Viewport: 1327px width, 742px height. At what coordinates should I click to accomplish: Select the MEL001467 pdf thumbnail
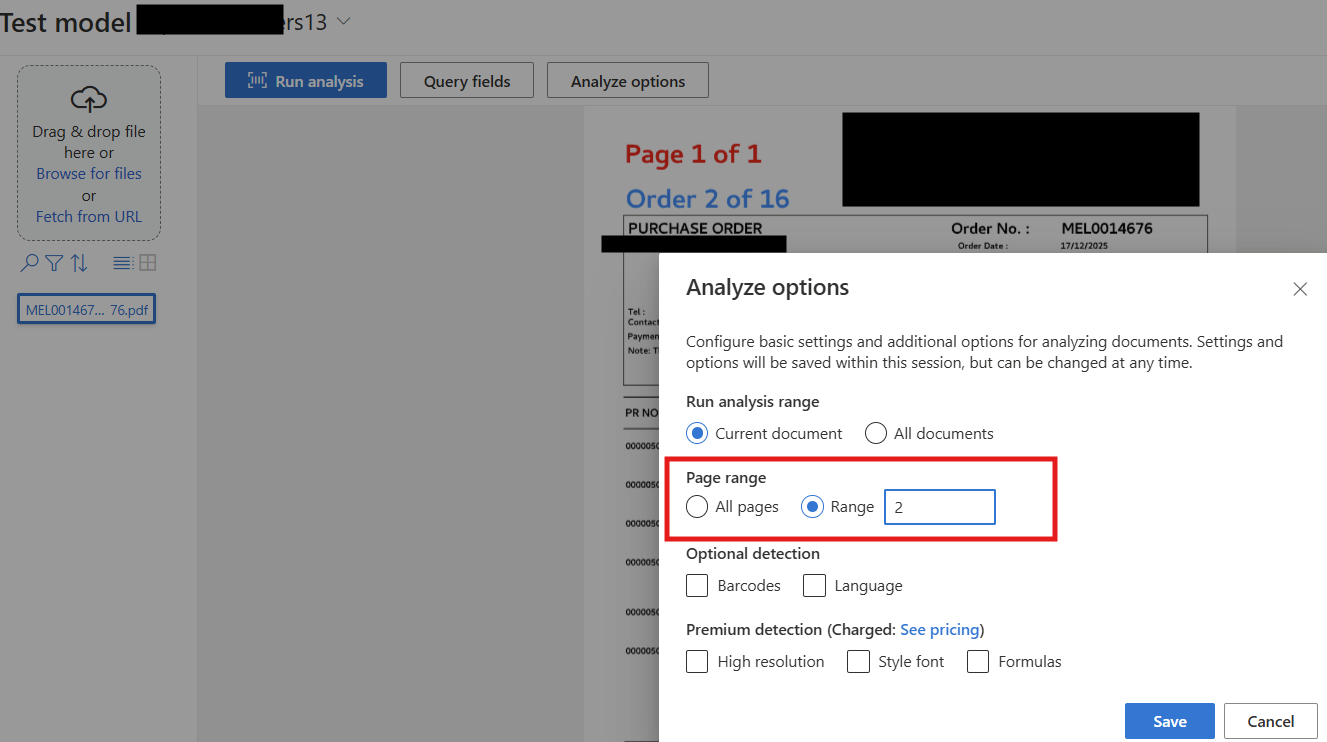86,308
